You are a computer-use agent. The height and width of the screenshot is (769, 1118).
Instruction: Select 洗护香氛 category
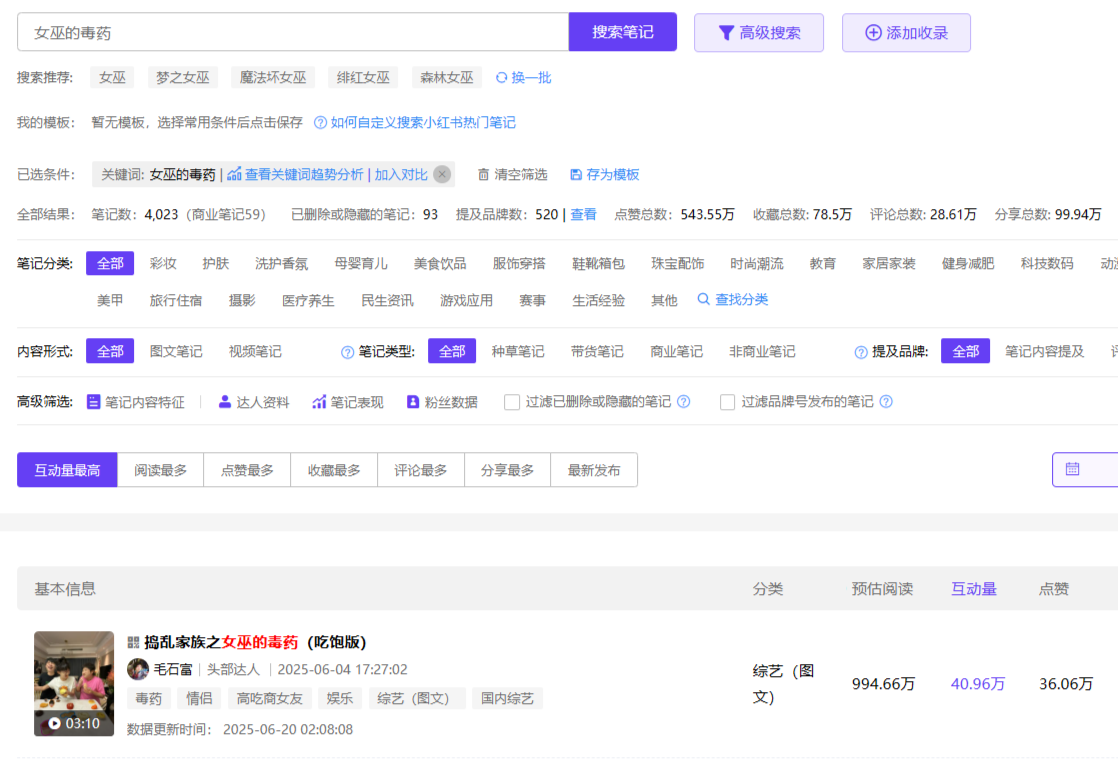point(282,264)
